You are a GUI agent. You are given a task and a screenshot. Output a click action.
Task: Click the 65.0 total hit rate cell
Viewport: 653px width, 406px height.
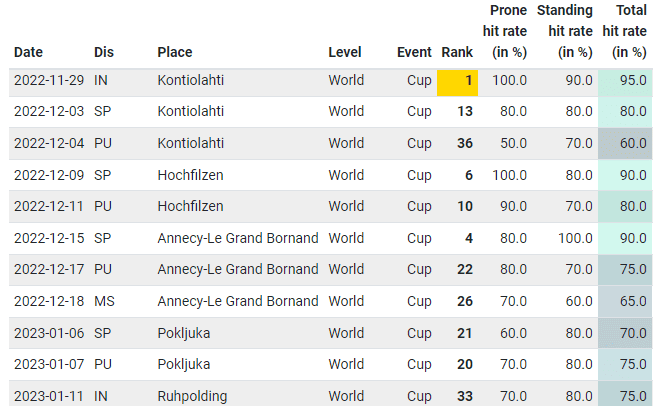(626, 301)
